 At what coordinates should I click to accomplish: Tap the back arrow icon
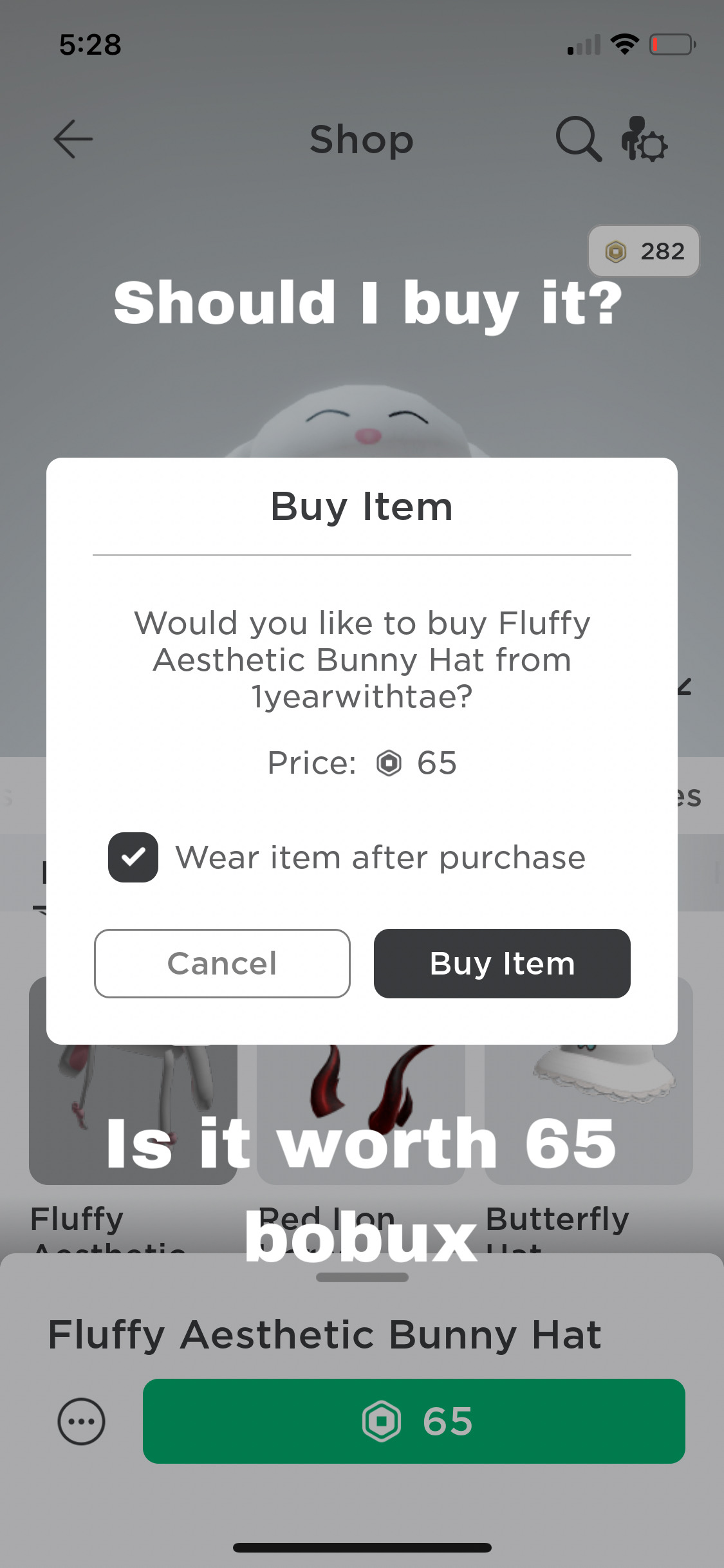point(73,139)
